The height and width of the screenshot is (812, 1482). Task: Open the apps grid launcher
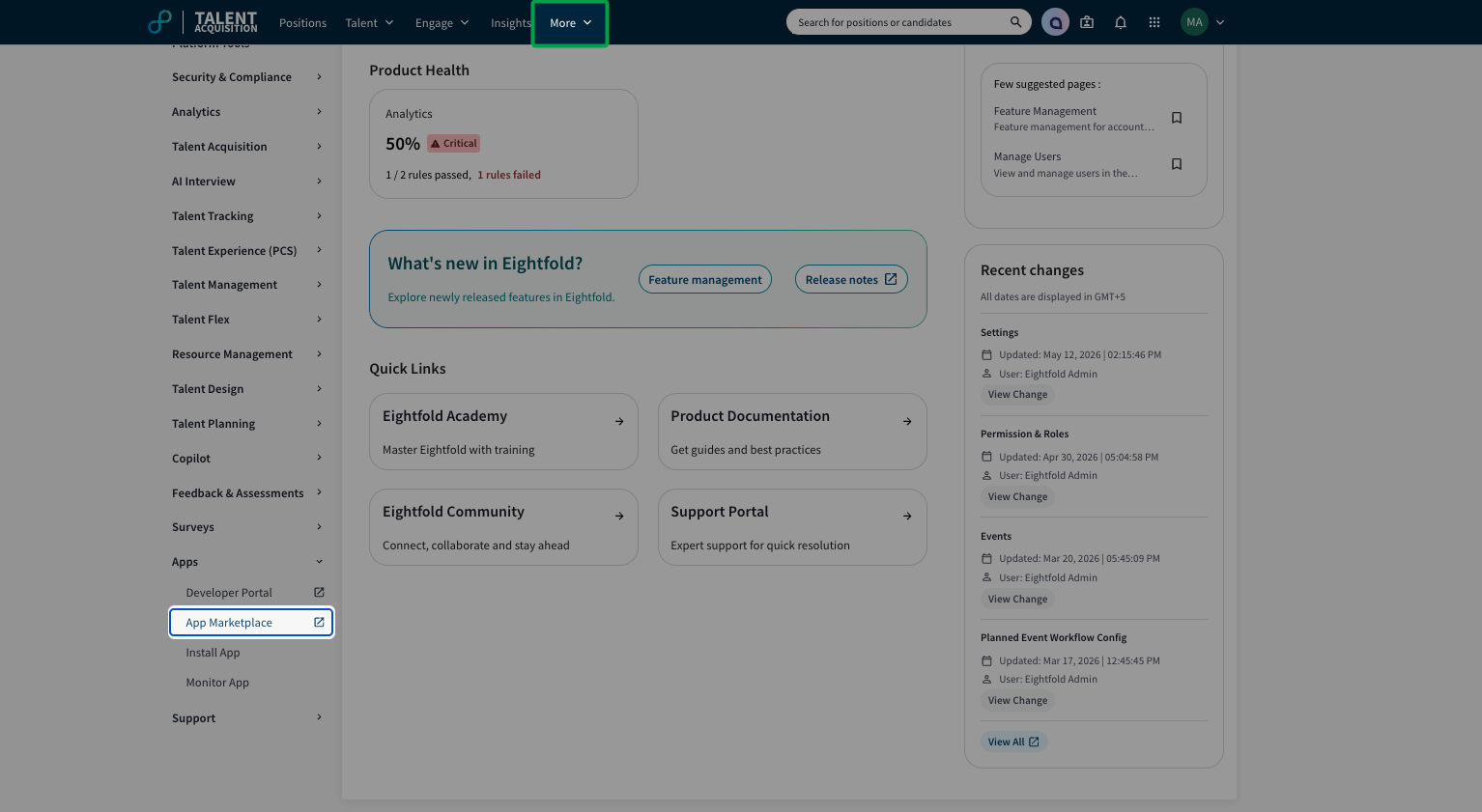pos(1154,22)
